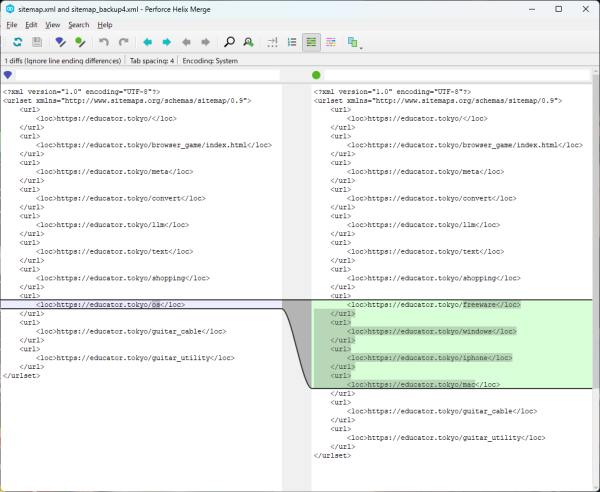
Task: Click left pane guitar_cable loc line
Action: pos(131,331)
